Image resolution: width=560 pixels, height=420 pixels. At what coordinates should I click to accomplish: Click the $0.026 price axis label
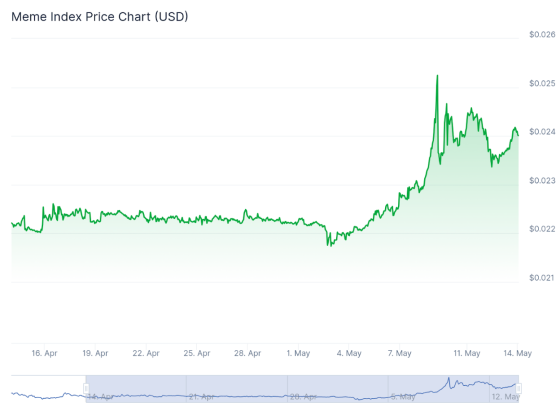(542, 34)
